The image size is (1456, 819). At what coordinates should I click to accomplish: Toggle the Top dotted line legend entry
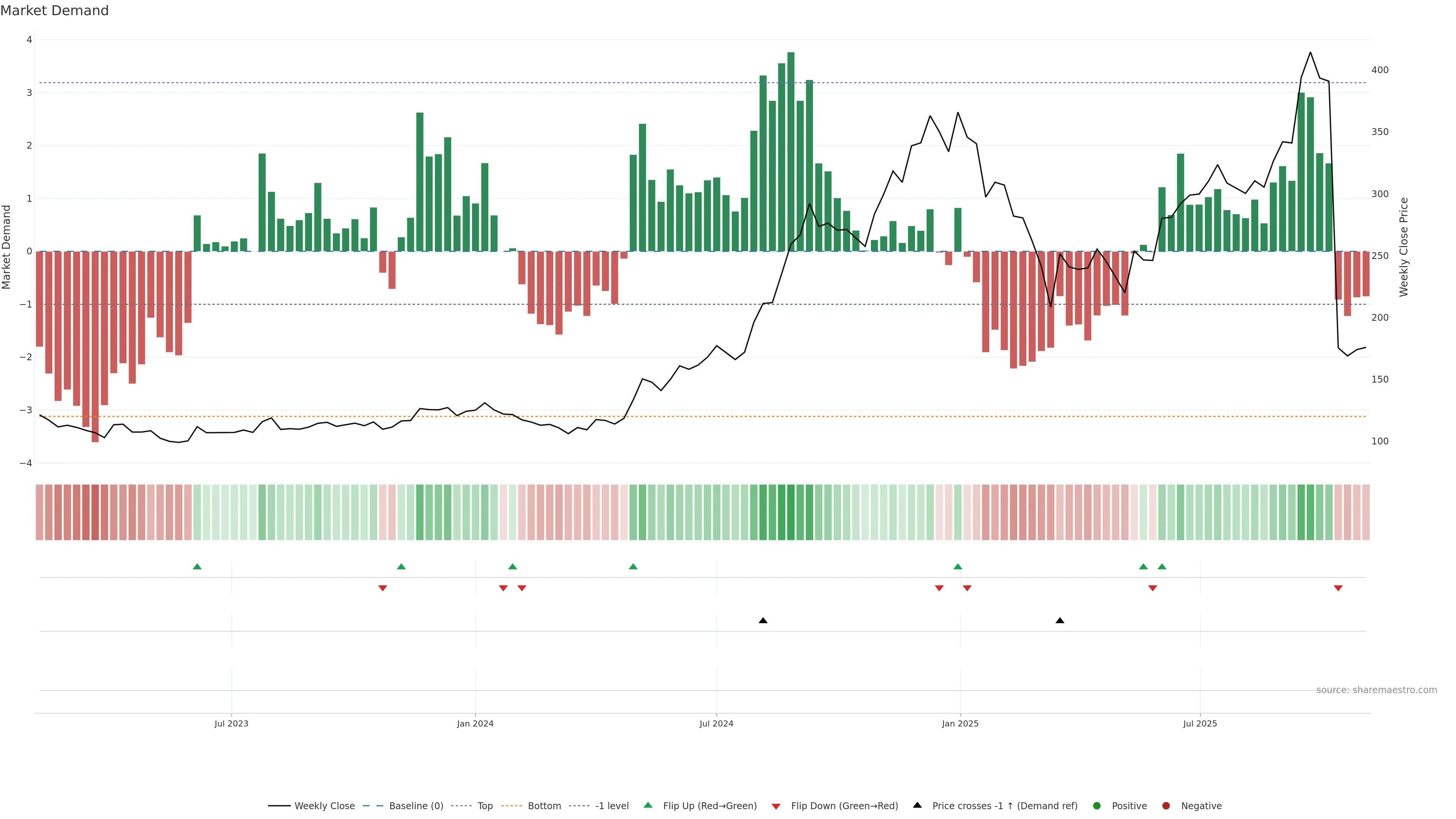tap(485, 805)
